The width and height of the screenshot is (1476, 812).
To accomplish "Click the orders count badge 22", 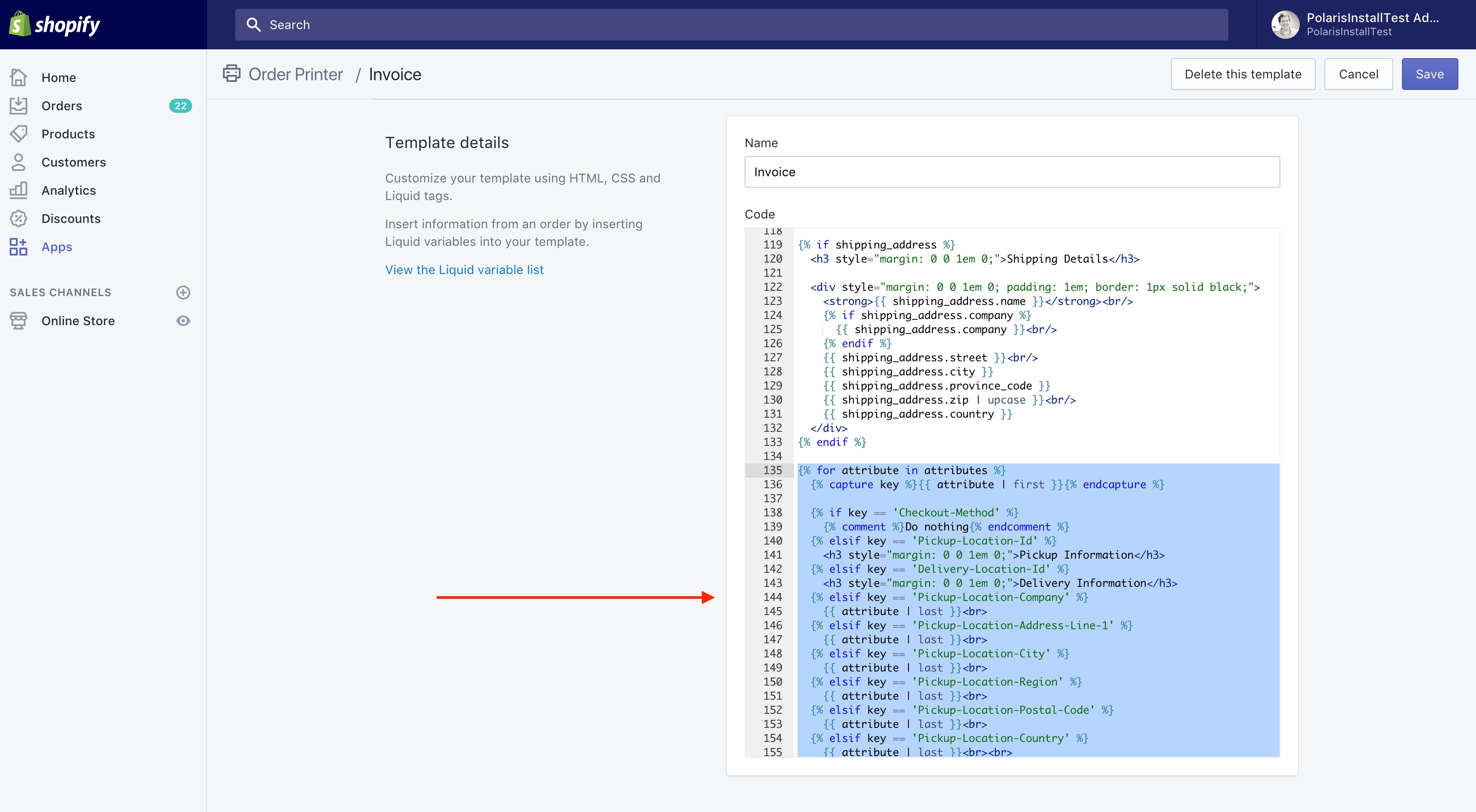I will [x=180, y=105].
